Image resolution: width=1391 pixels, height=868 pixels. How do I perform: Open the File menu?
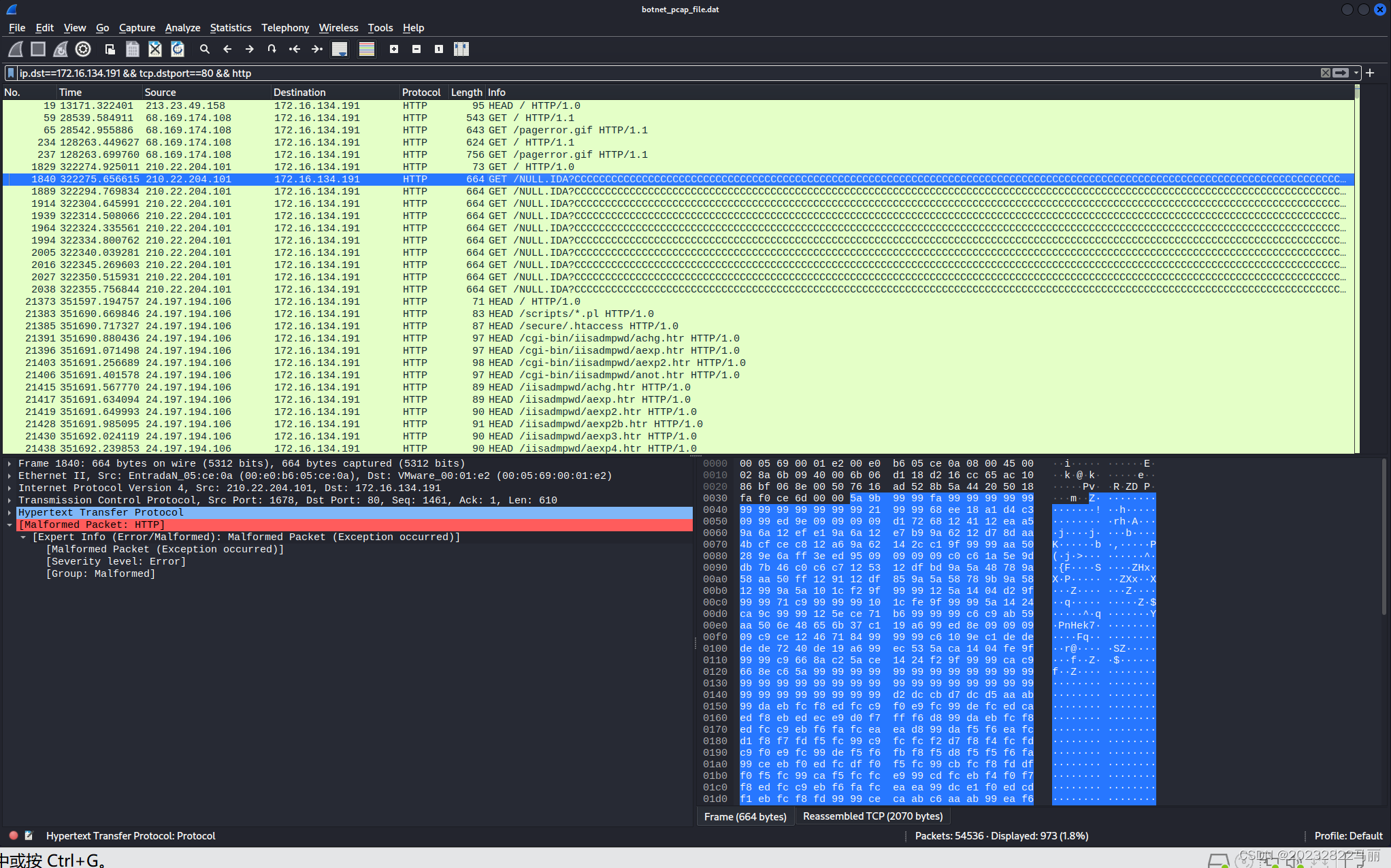(17, 27)
